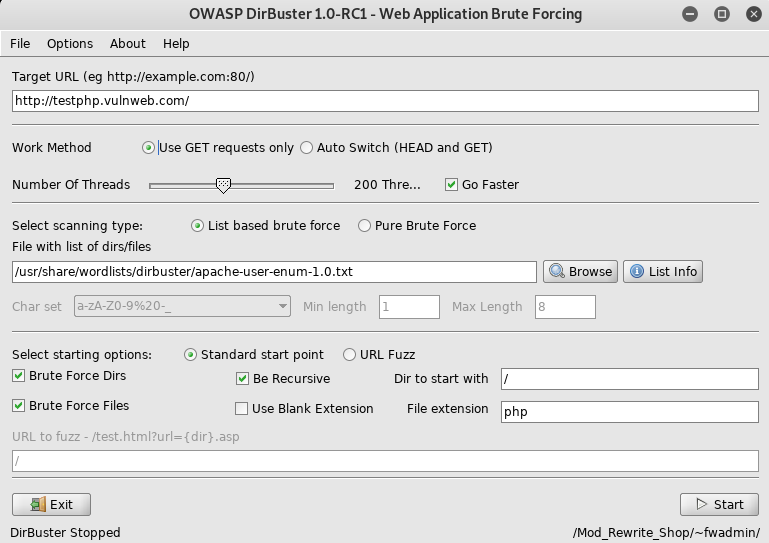The image size is (769, 543).
Task: Click the wordlist file path field
Action: coord(274,272)
